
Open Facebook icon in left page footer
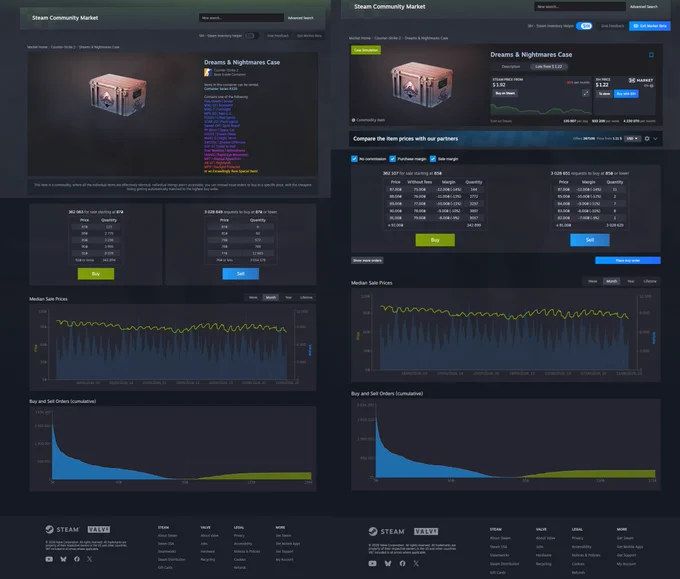(x=77, y=559)
